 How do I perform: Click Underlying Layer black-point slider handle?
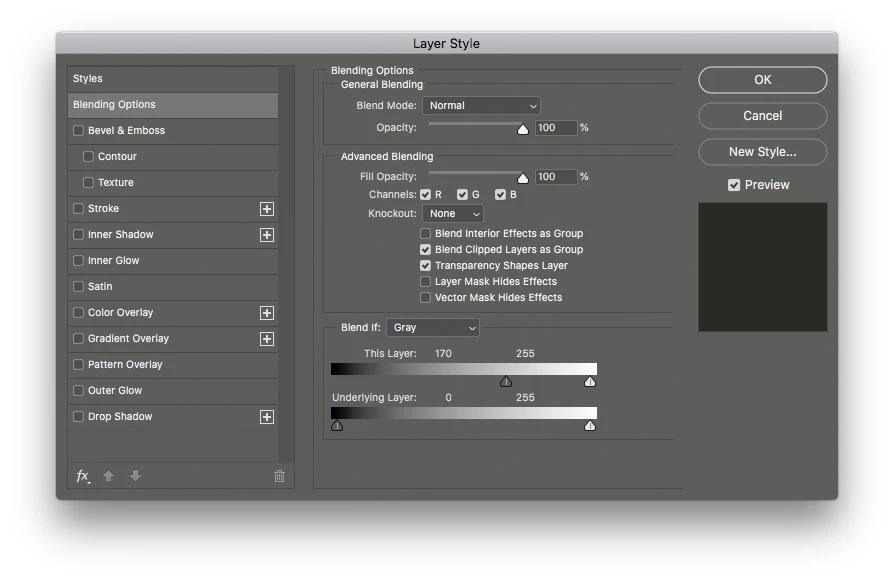337,425
